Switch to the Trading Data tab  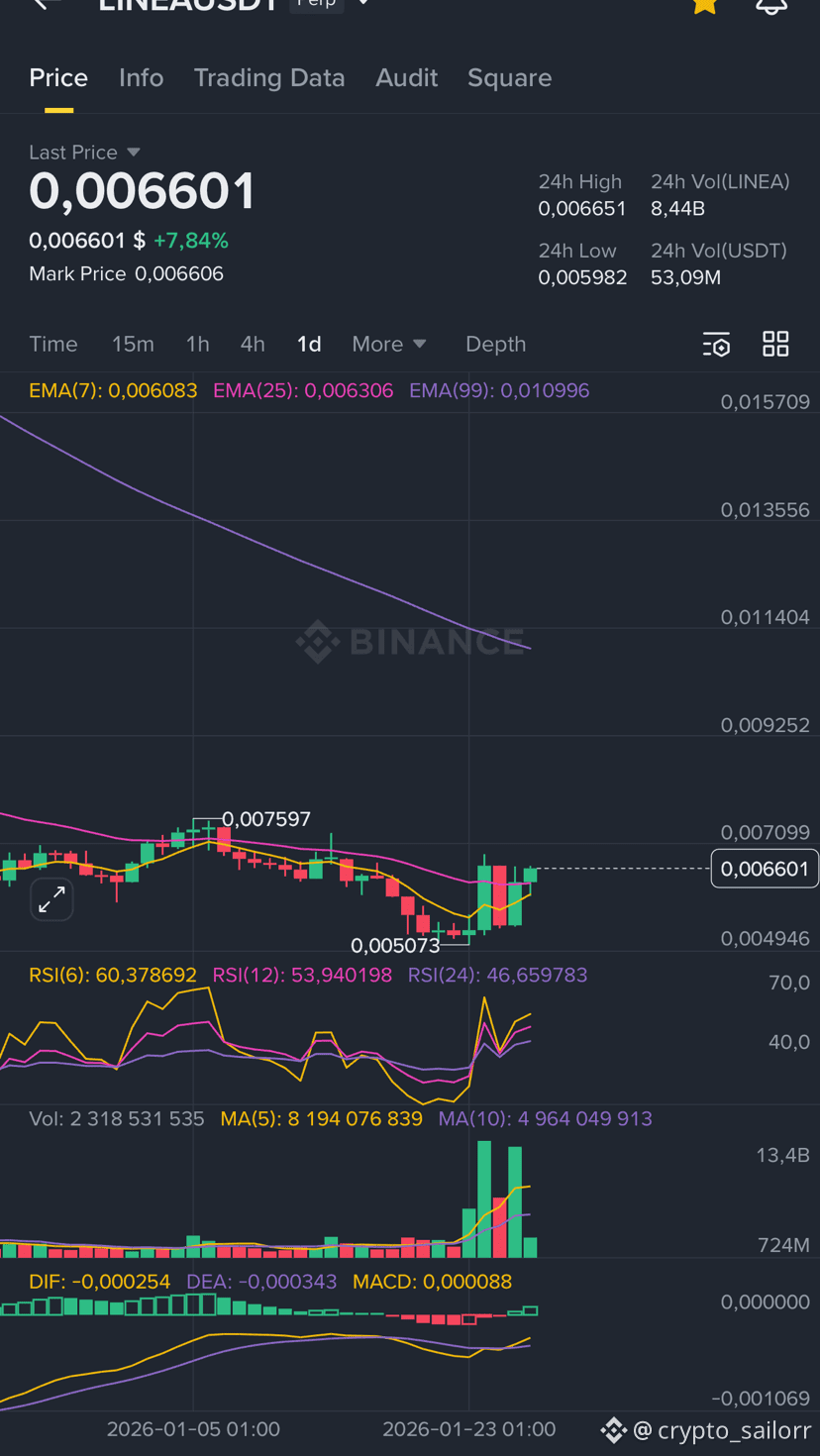click(x=269, y=77)
